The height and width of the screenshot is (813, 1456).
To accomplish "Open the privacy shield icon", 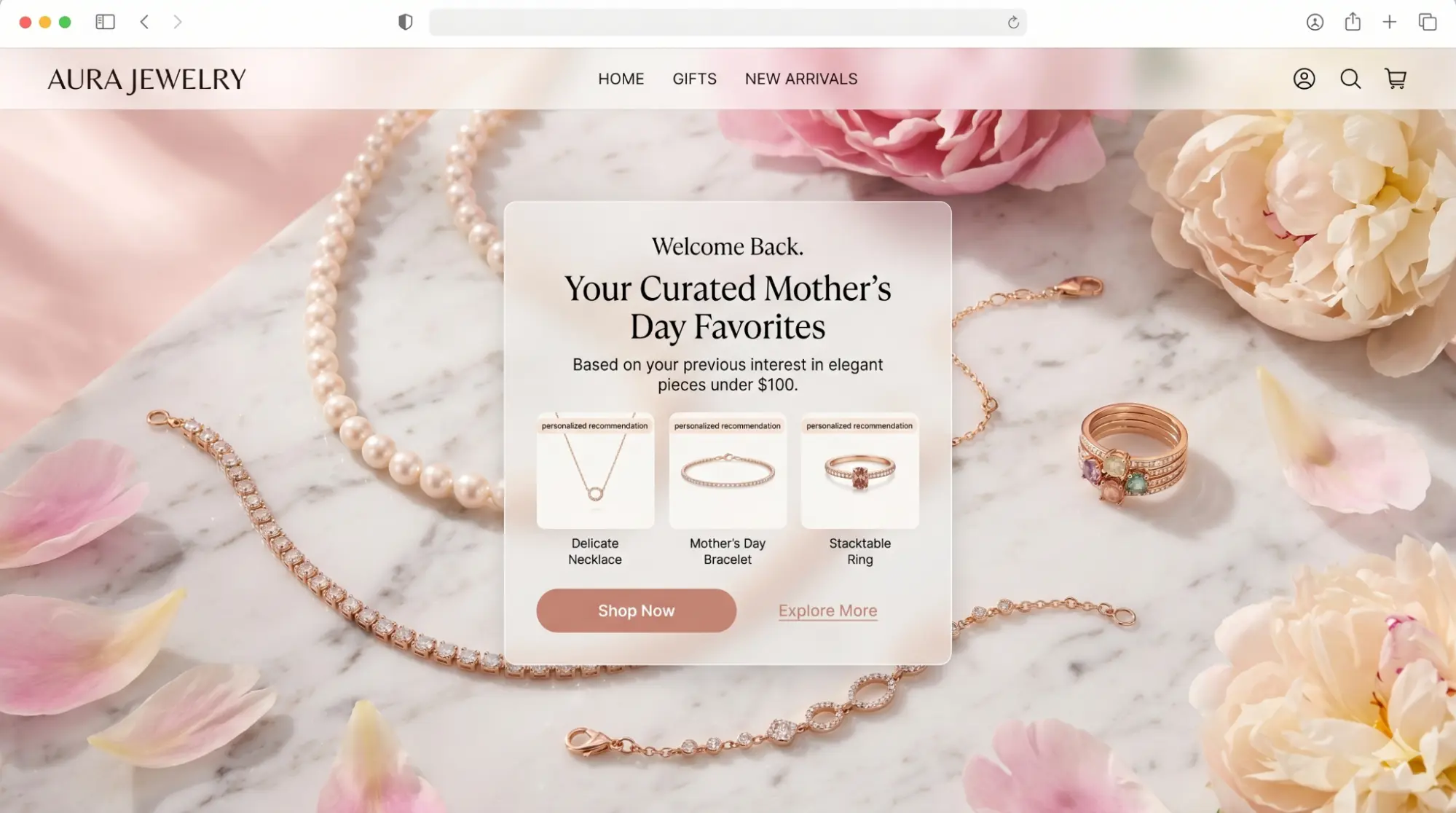I will 406,22.
